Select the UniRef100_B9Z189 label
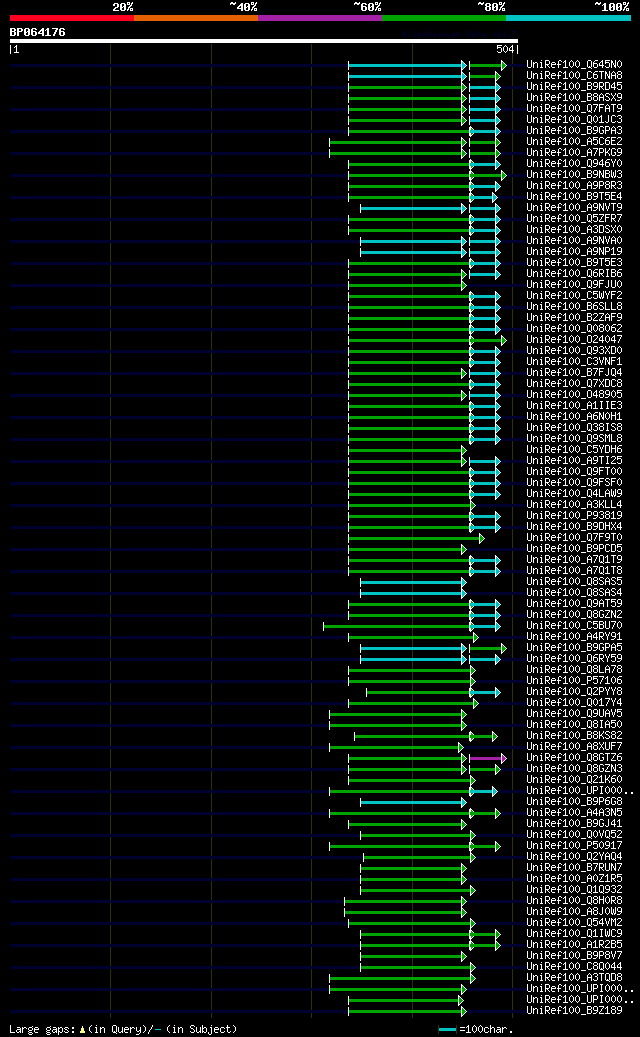Viewport: 640px width, 1037px height. tap(574, 1011)
